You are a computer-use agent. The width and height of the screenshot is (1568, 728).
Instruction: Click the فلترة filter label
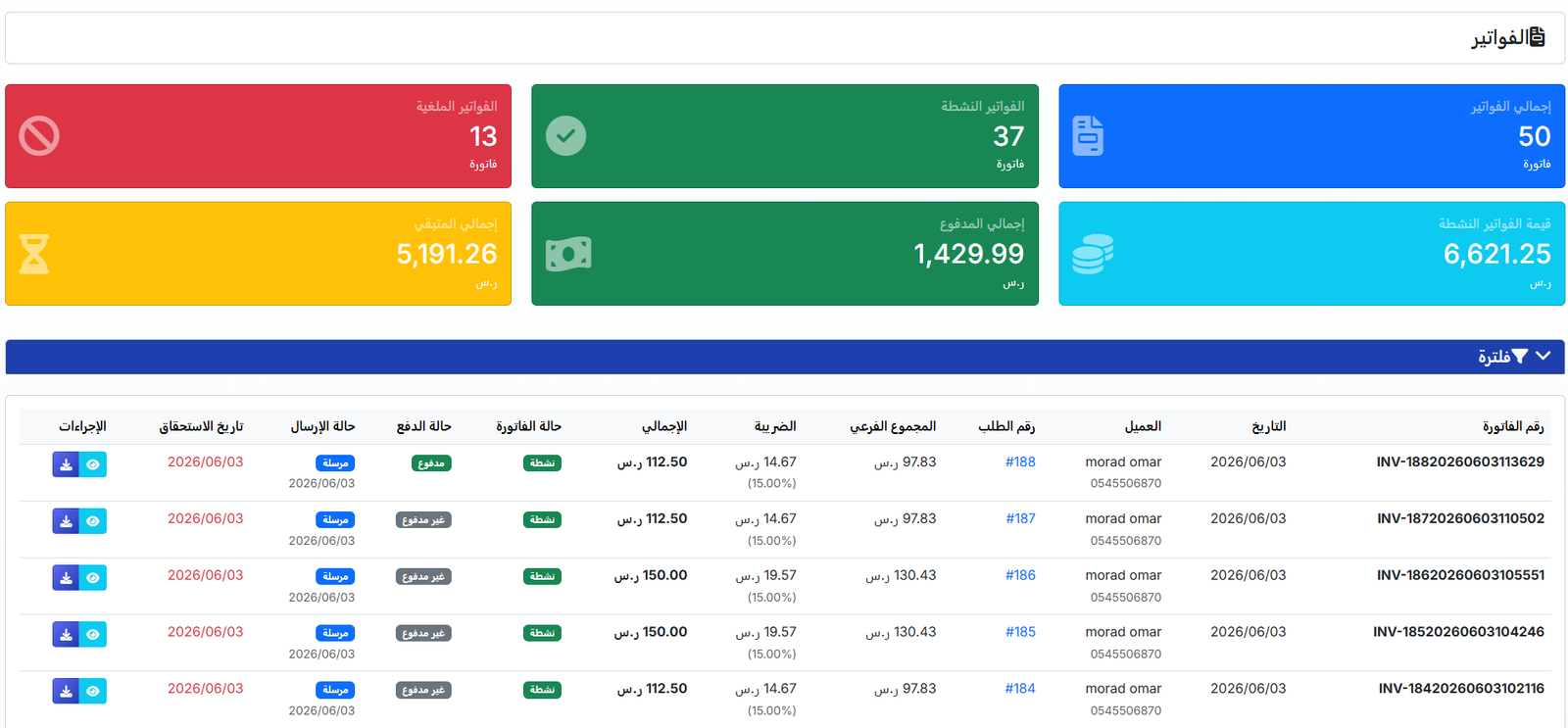1494,357
